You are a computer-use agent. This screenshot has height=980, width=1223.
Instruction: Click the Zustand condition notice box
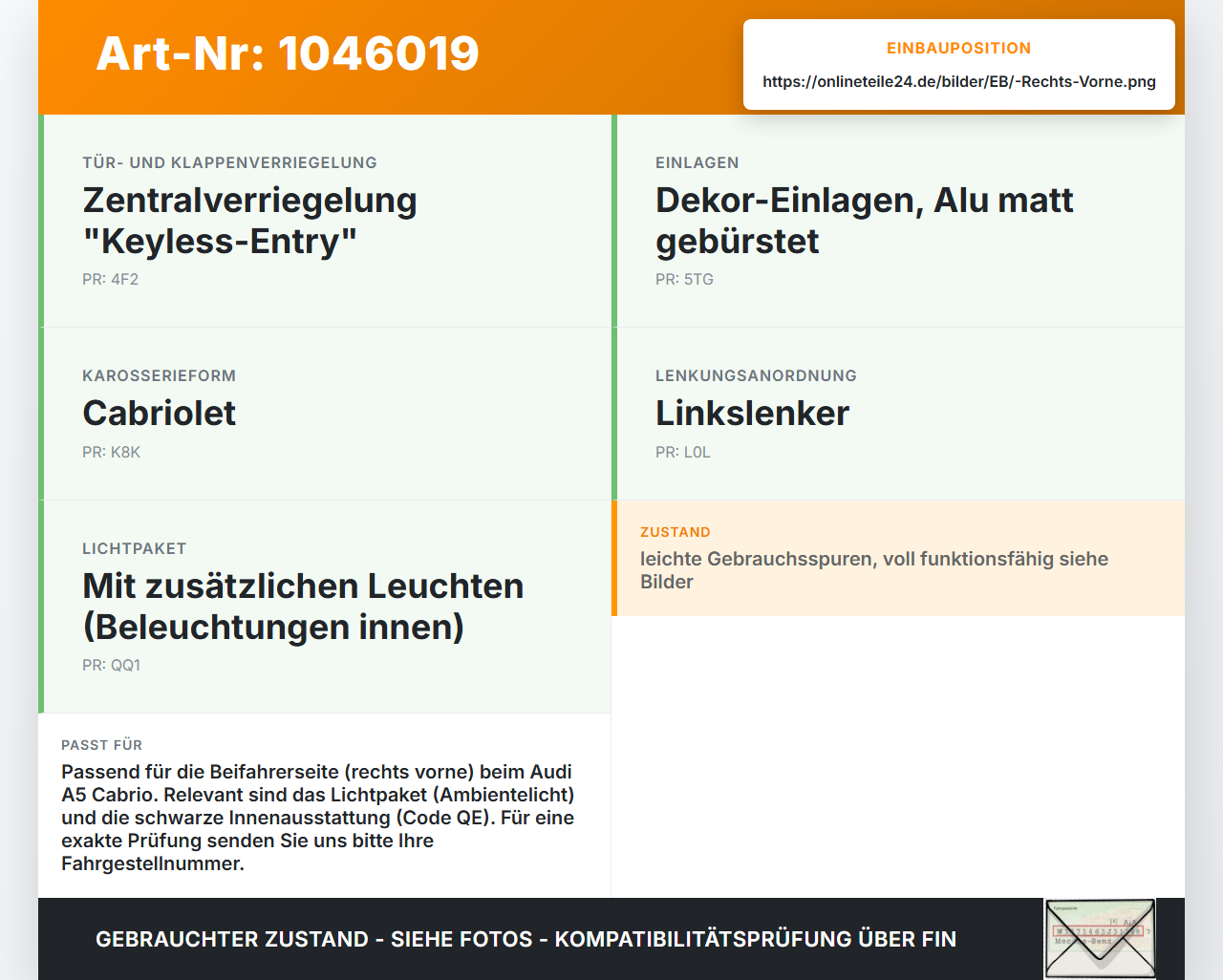click(x=898, y=558)
